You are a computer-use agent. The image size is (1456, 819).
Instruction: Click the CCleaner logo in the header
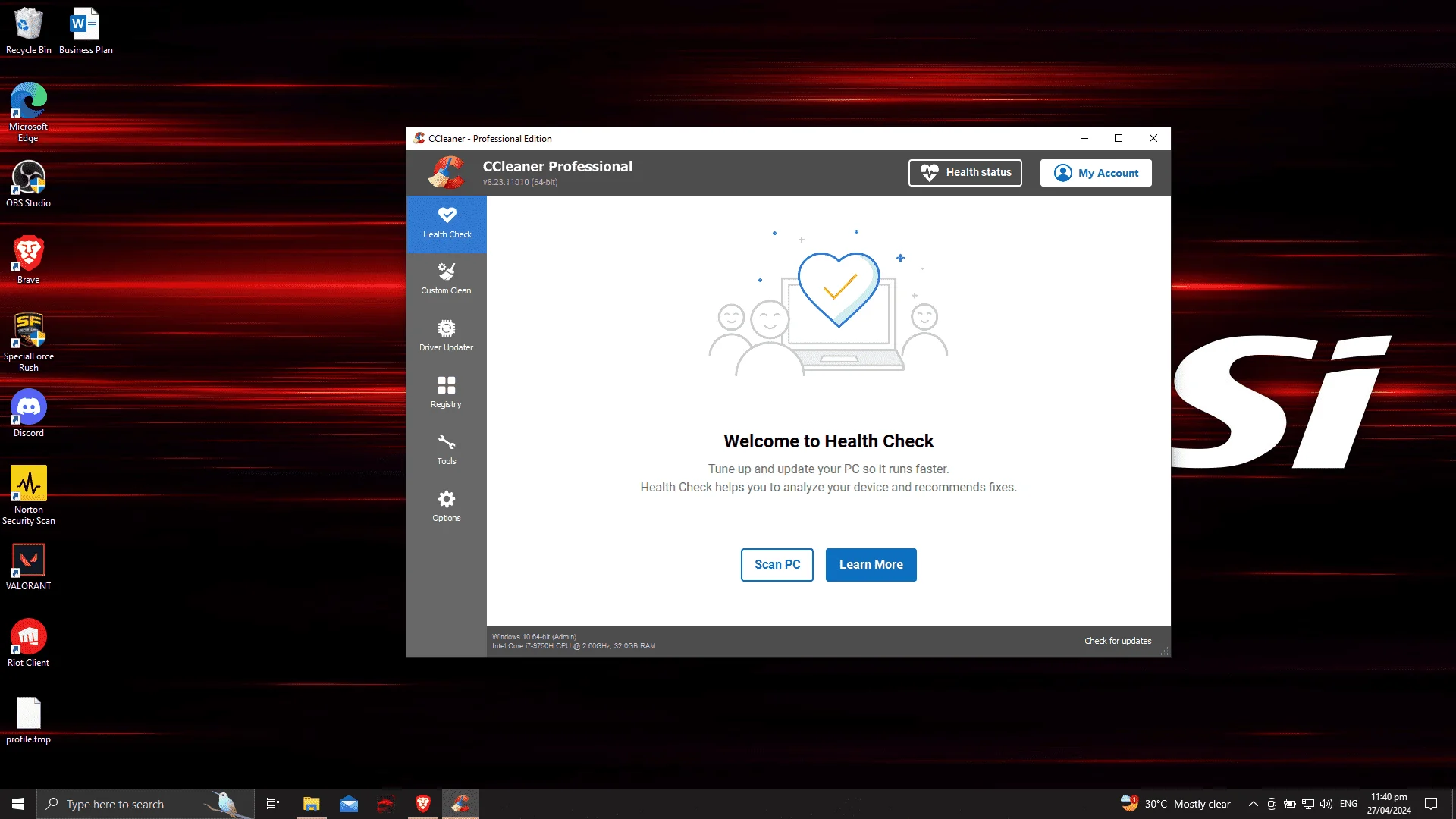(446, 173)
